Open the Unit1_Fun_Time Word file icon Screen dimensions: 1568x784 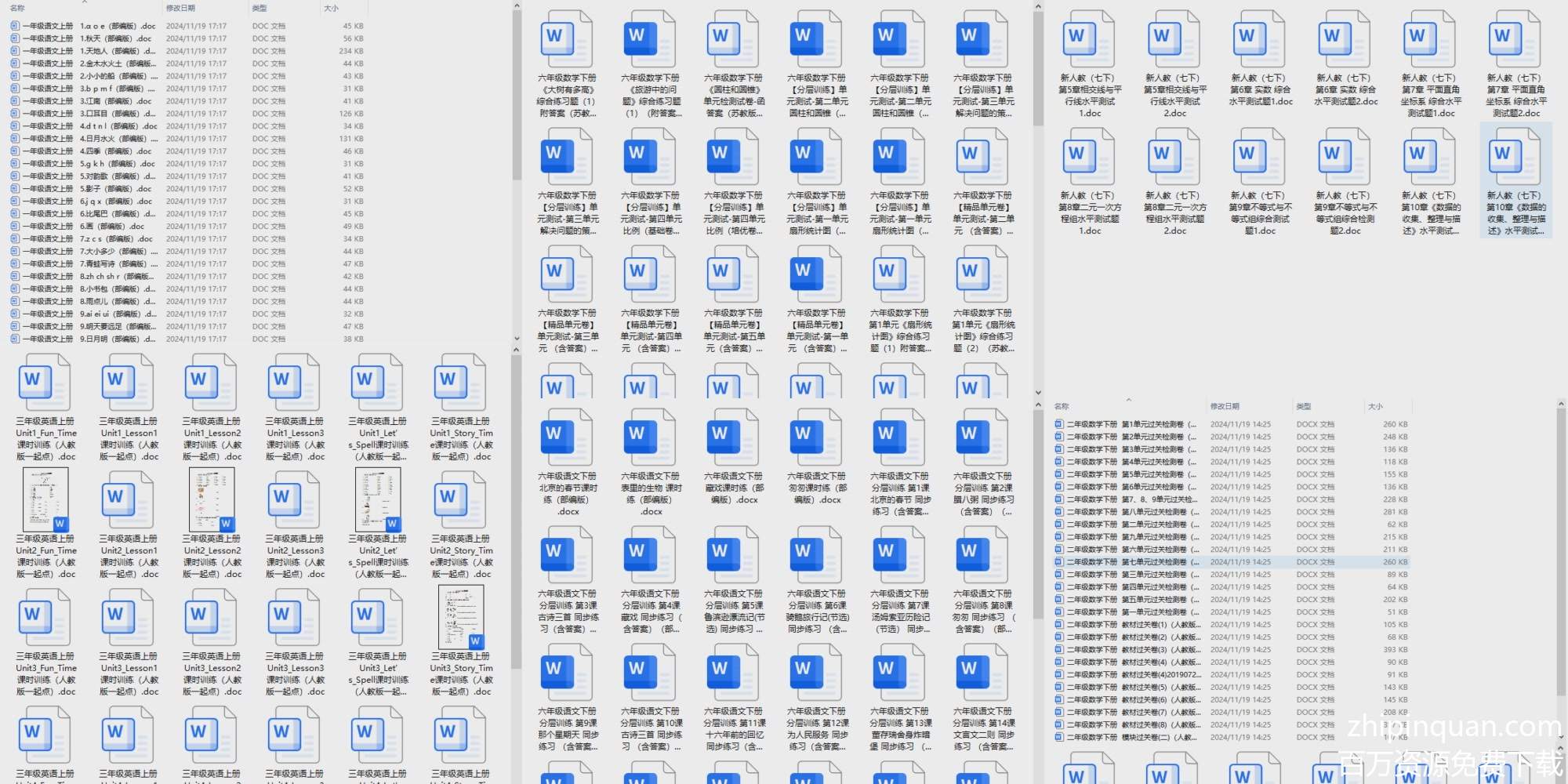pos(44,382)
